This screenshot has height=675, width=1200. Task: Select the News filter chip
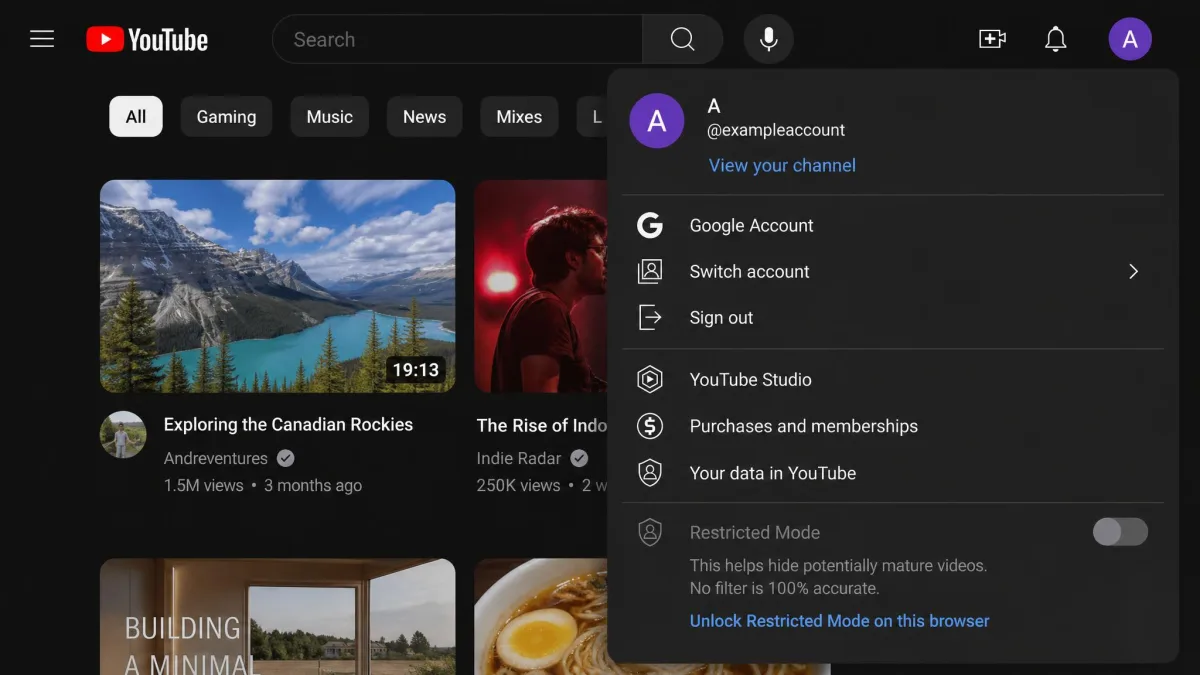tap(424, 117)
